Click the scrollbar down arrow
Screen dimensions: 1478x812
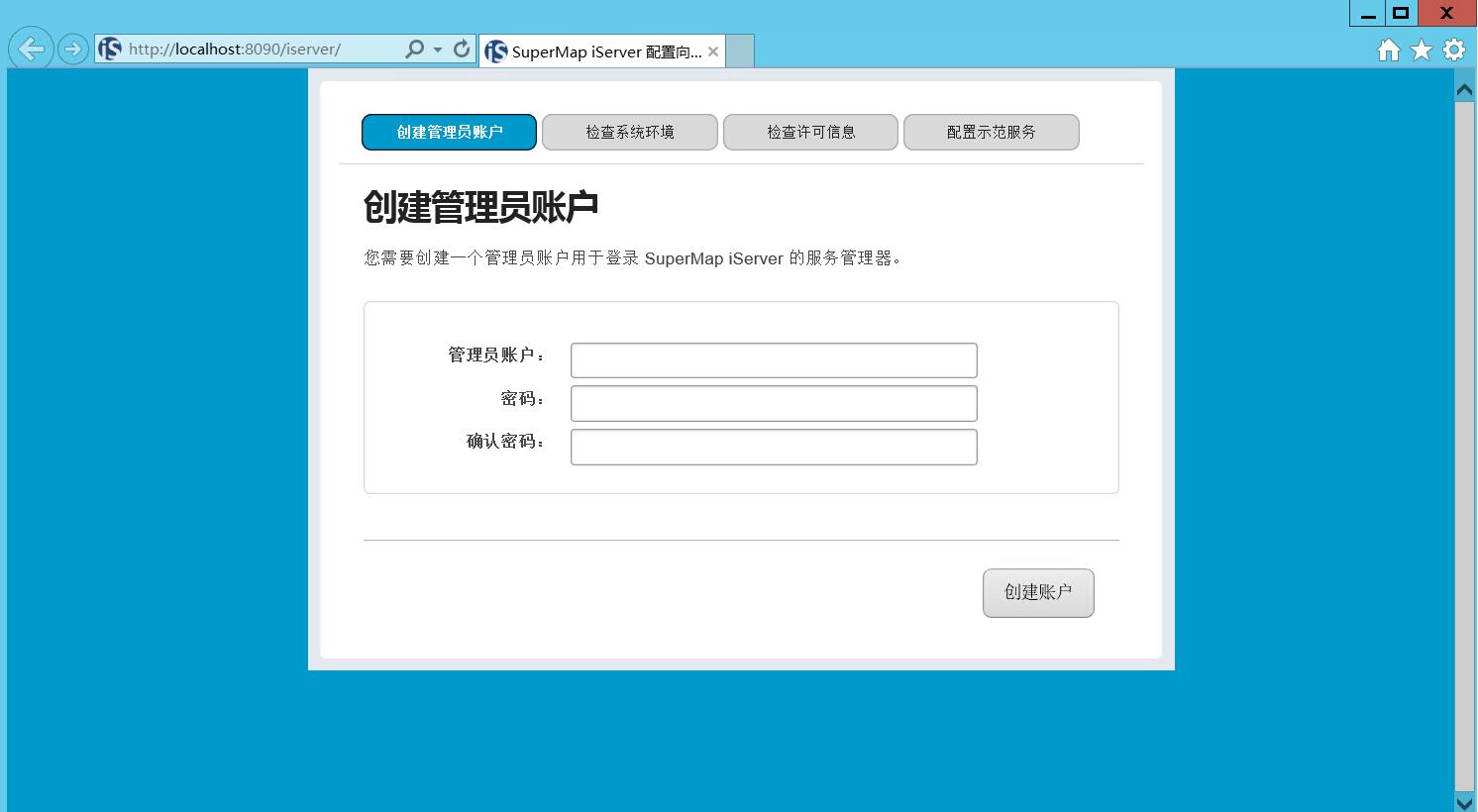coord(1464,802)
